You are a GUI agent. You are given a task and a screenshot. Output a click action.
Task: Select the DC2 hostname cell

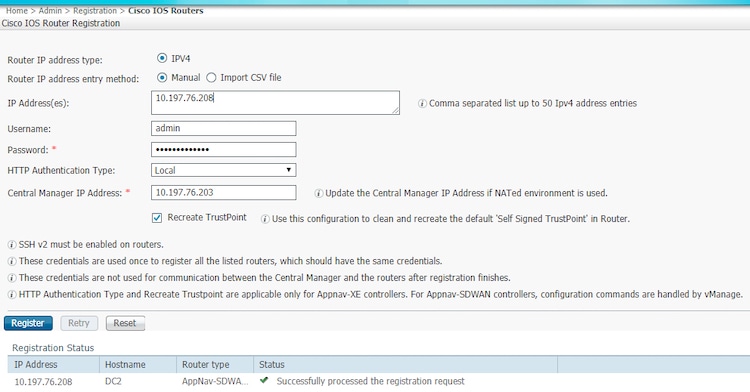click(113, 381)
